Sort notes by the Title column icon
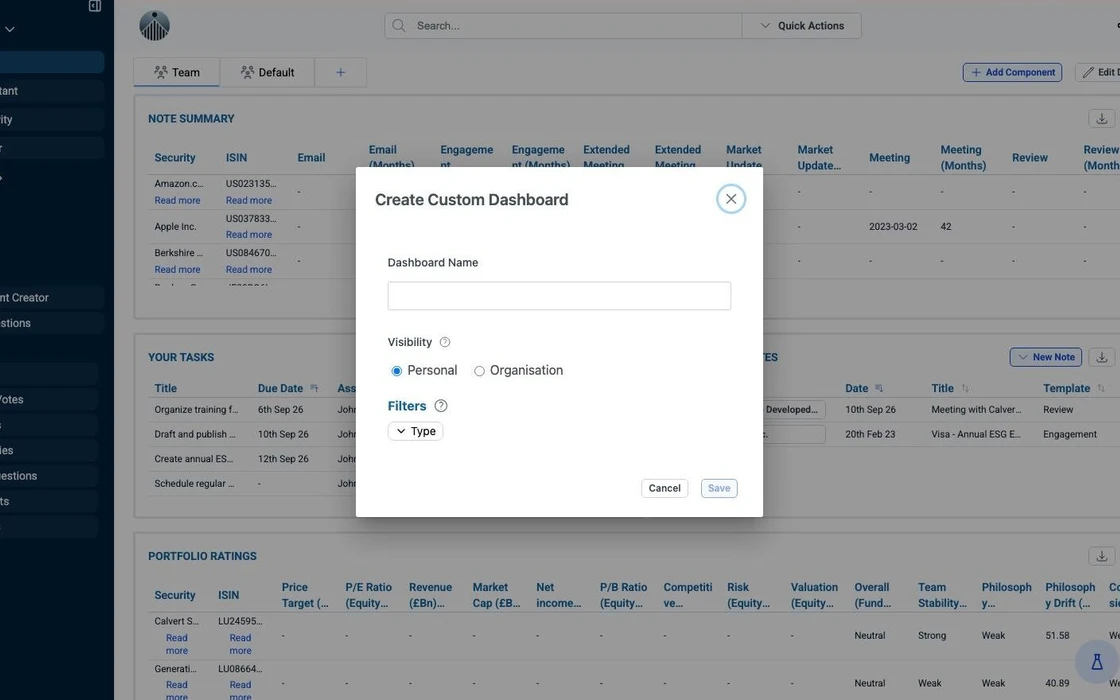The height and width of the screenshot is (700, 1120). (965, 389)
